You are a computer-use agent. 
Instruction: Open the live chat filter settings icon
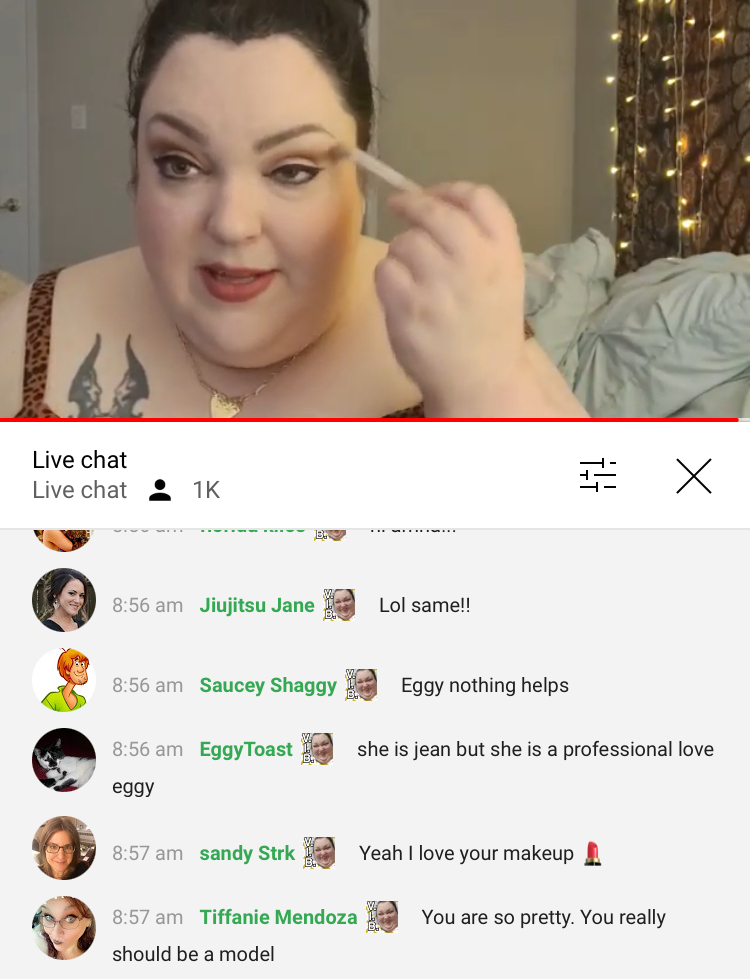point(598,476)
